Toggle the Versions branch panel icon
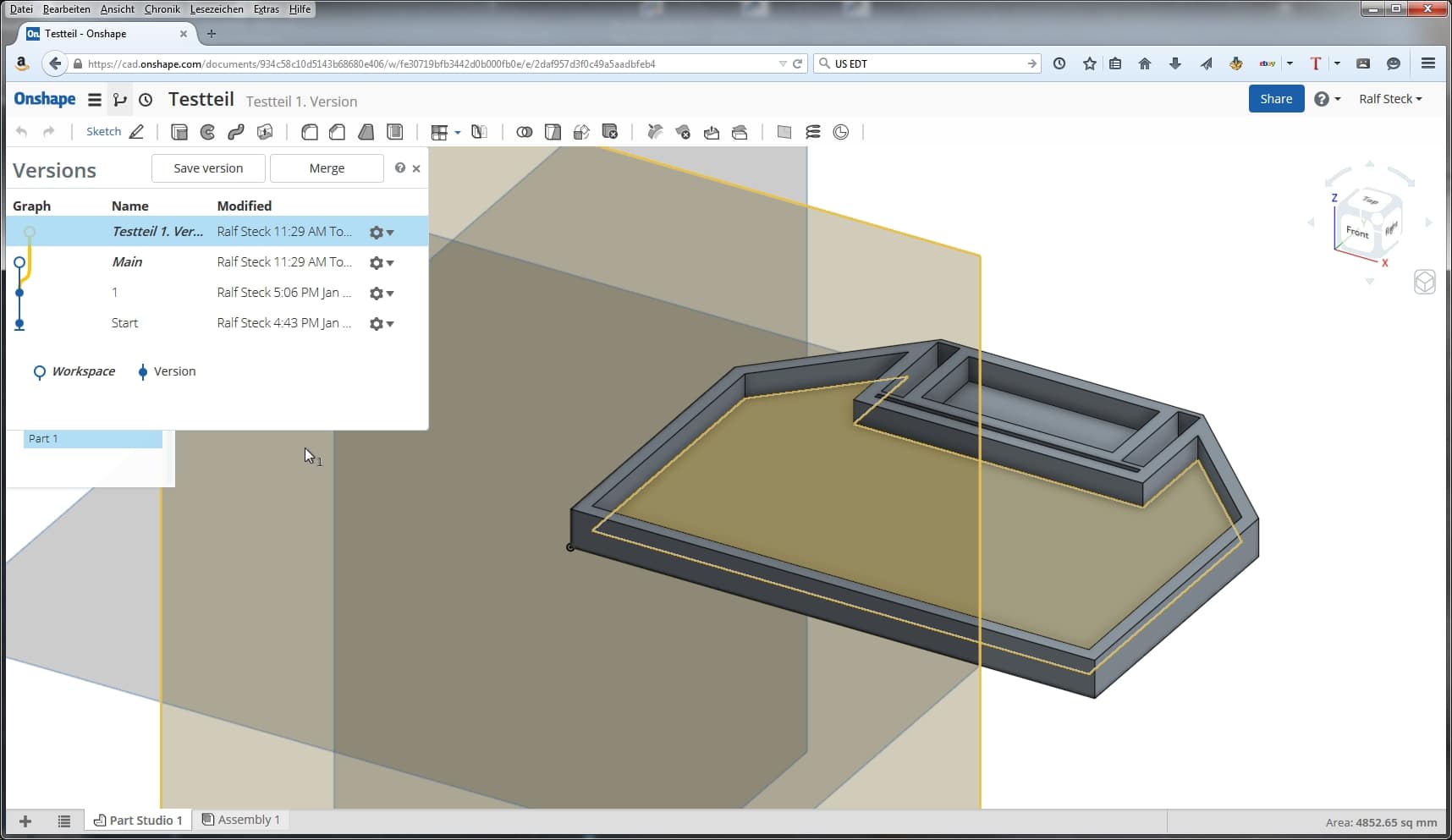 coord(119,100)
